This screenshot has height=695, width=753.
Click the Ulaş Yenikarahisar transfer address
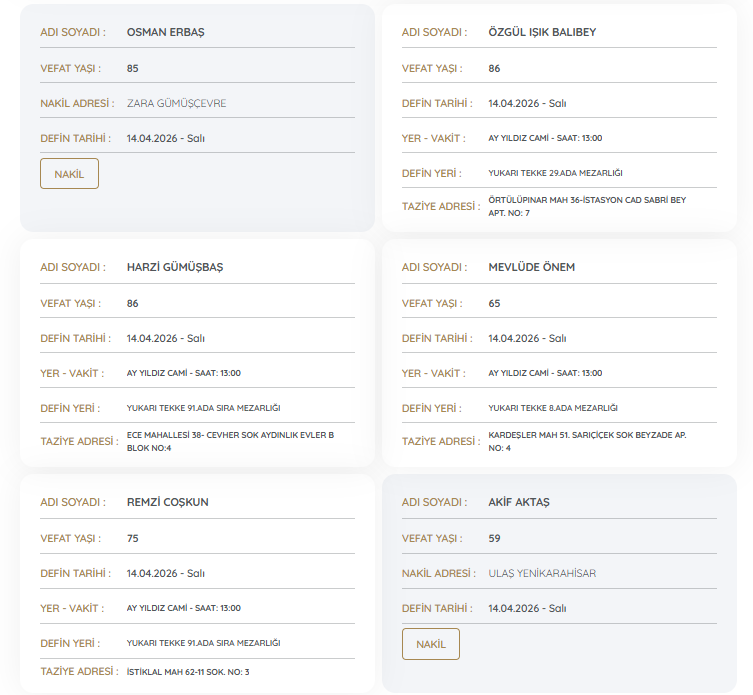coord(541,573)
